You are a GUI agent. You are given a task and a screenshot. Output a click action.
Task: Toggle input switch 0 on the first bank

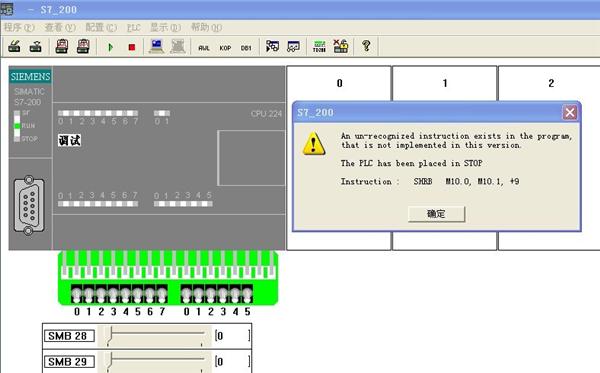pyautogui.click(x=77, y=295)
